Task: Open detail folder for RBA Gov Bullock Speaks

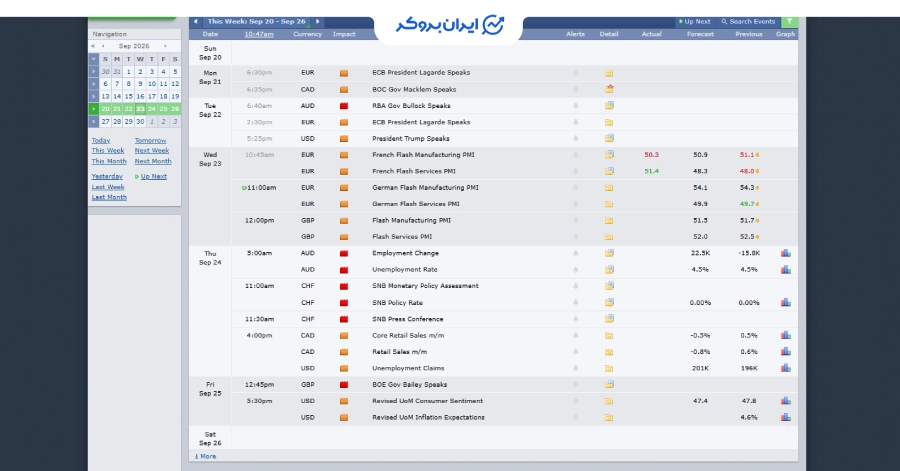Action: pyautogui.click(x=609, y=106)
